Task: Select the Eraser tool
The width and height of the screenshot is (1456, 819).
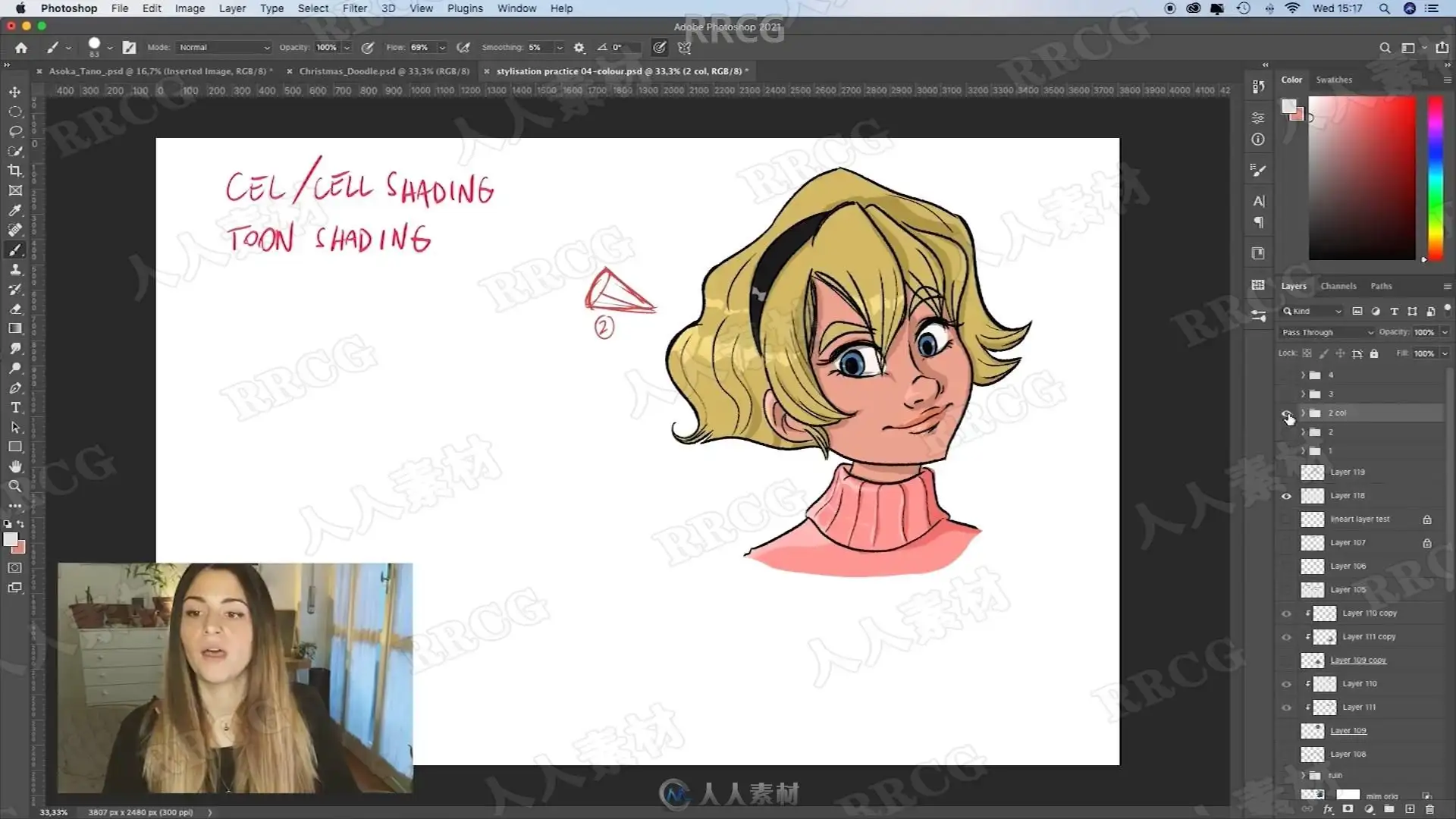Action: [15, 309]
